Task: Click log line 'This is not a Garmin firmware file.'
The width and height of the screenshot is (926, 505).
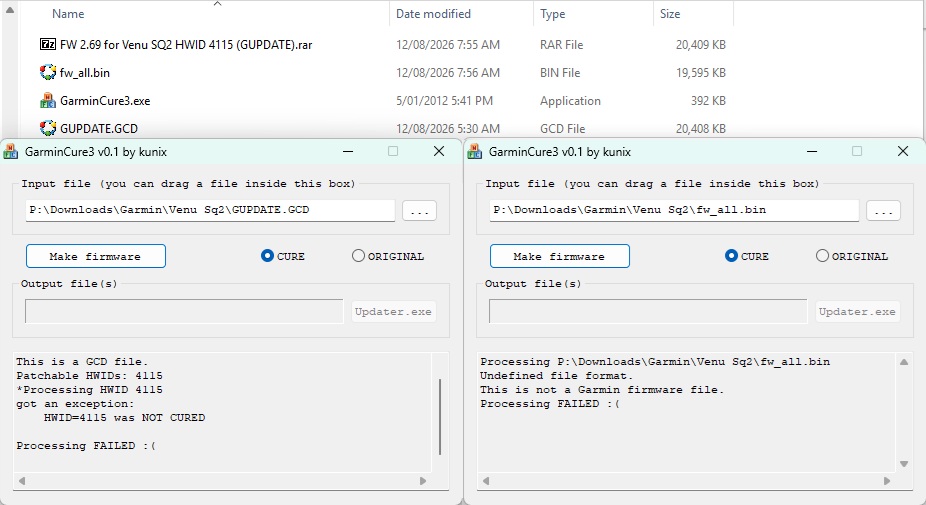Action: pyautogui.click(x=602, y=390)
